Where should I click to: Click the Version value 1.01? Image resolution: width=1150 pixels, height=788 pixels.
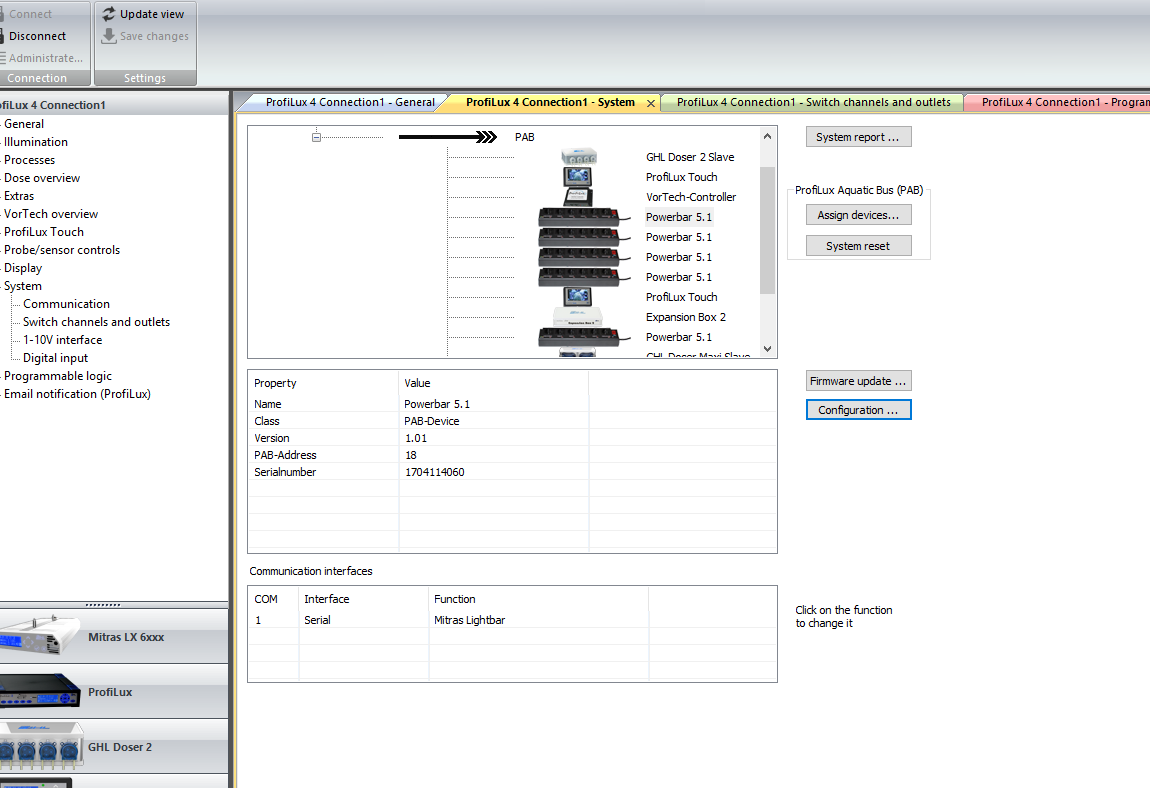point(416,438)
